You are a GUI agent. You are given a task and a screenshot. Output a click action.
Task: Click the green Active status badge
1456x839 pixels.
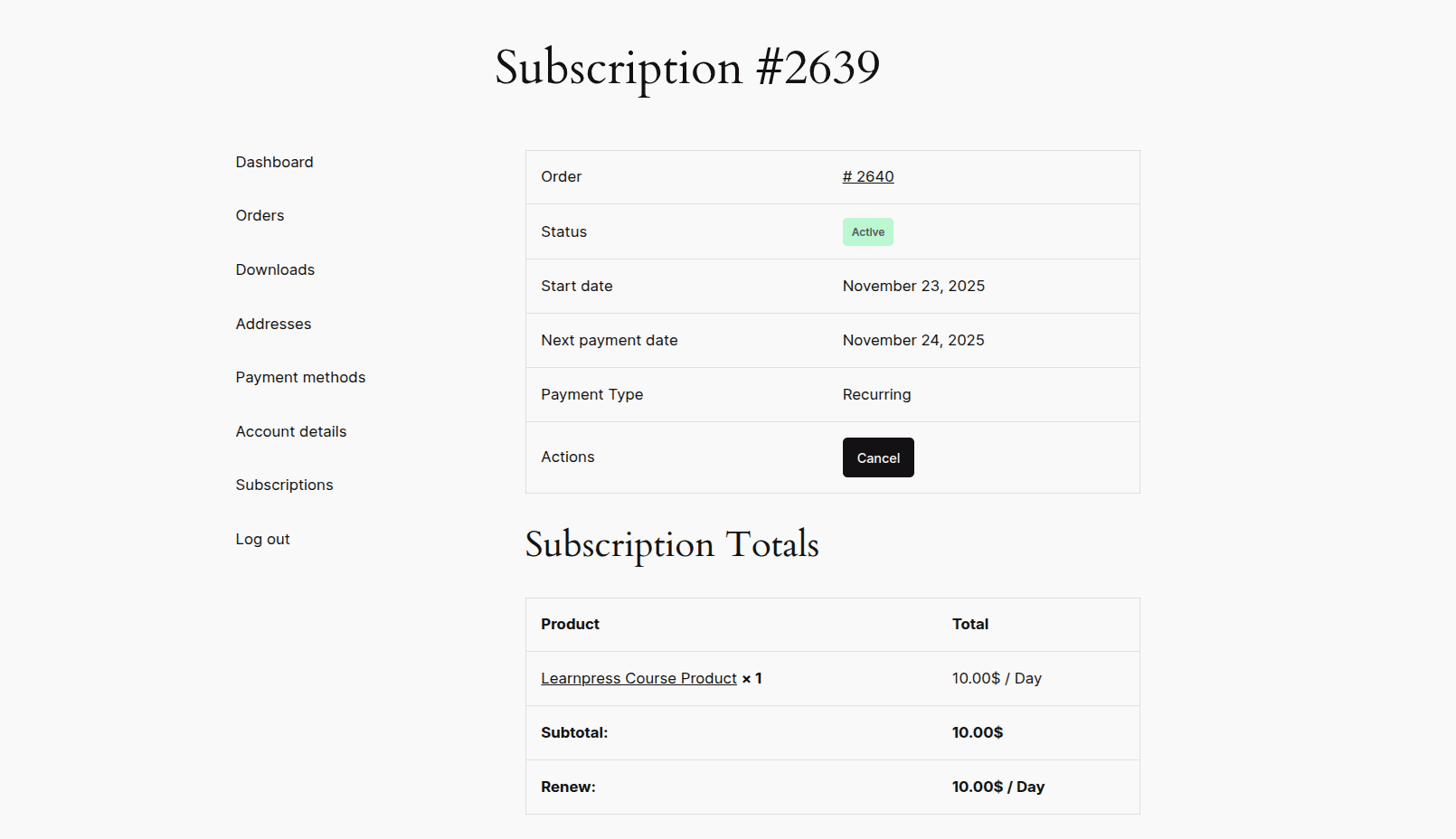coord(868,232)
